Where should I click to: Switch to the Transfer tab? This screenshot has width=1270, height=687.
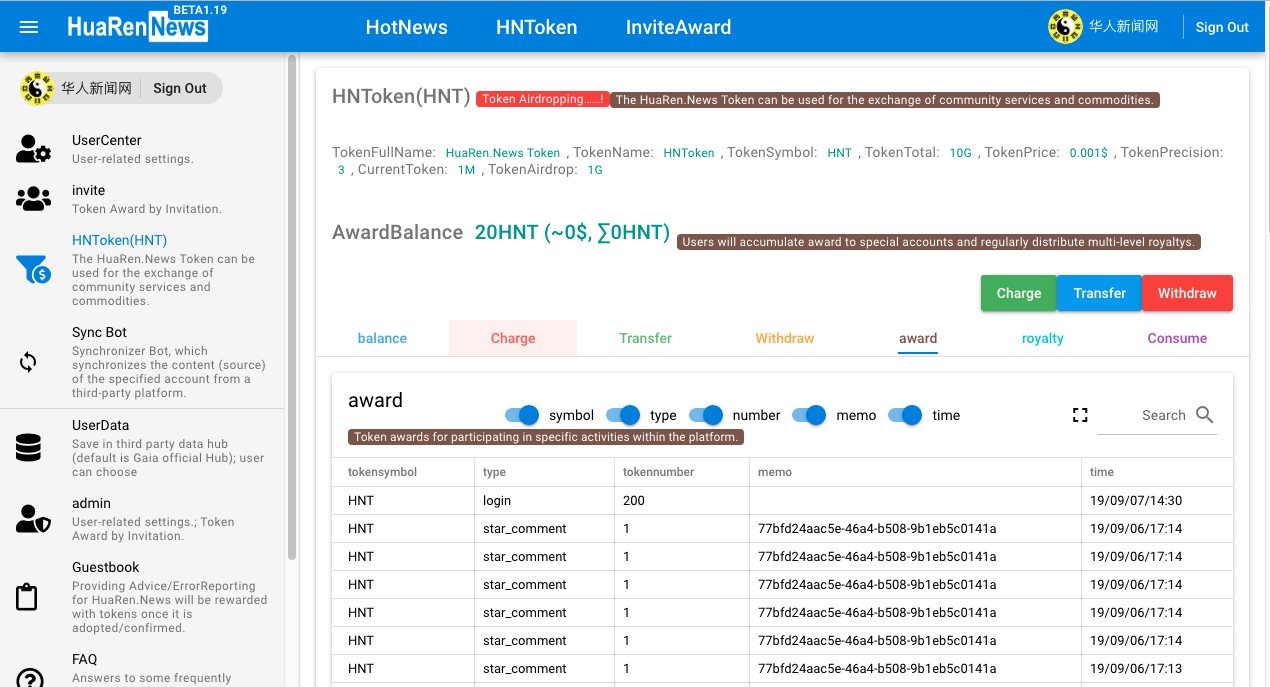pyautogui.click(x=646, y=338)
